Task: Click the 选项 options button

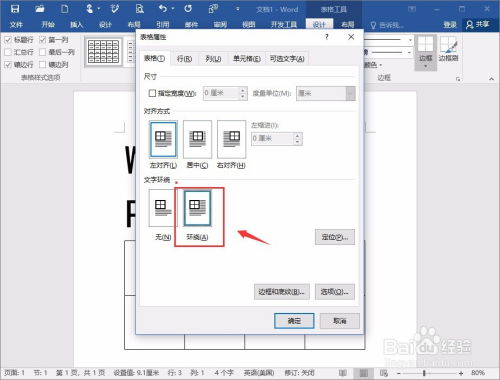Action: pyautogui.click(x=335, y=292)
